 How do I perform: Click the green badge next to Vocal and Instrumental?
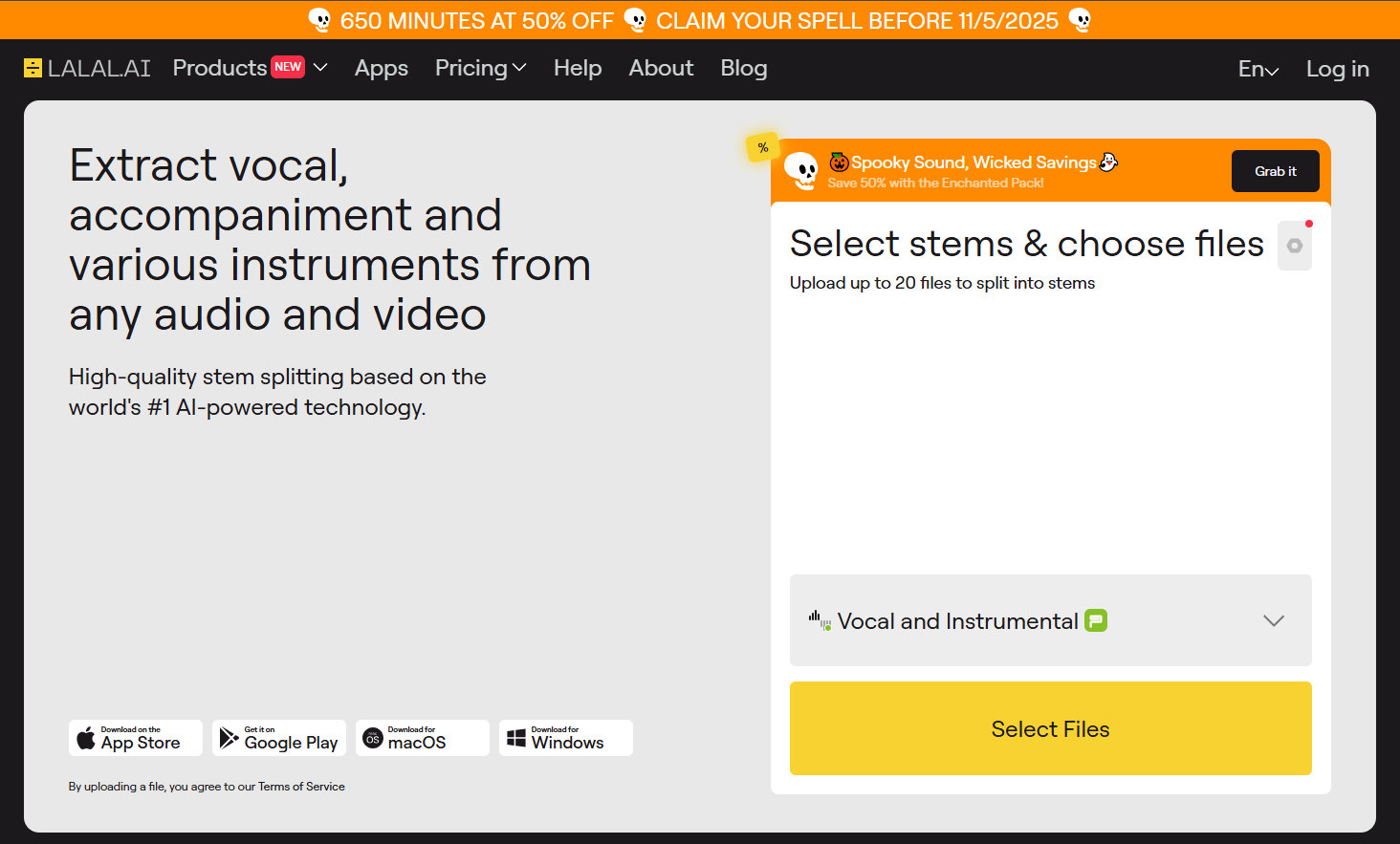pyautogui.click(x=1096, y=620)
